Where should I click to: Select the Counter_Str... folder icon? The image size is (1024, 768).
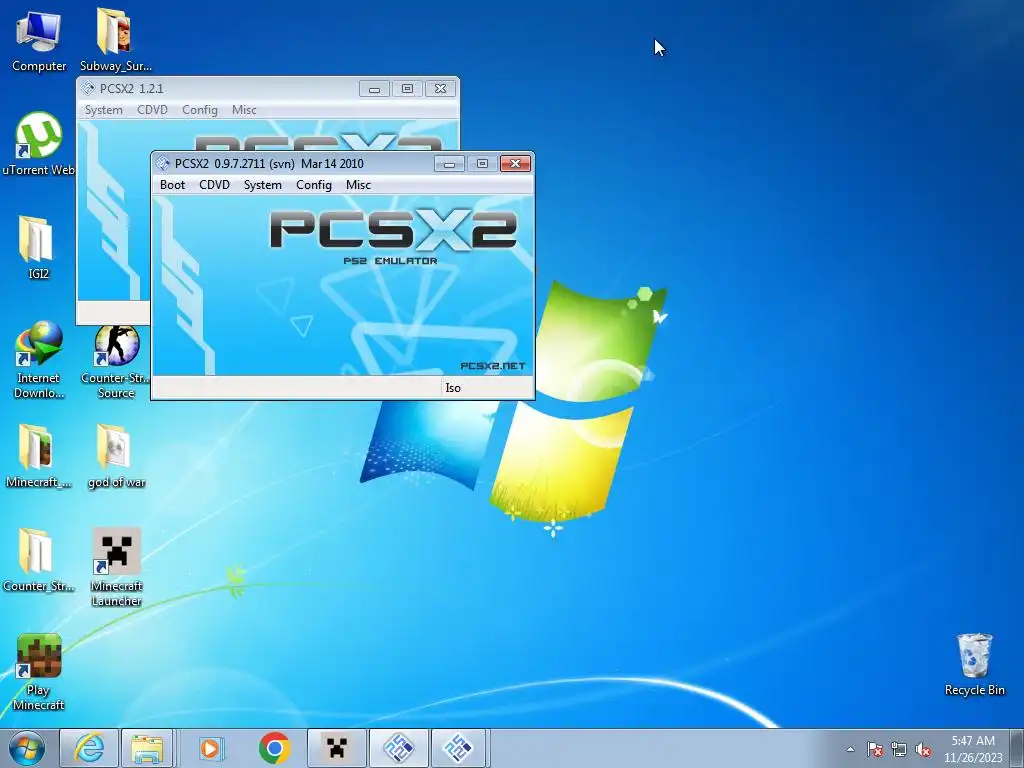tap(39, 560)
